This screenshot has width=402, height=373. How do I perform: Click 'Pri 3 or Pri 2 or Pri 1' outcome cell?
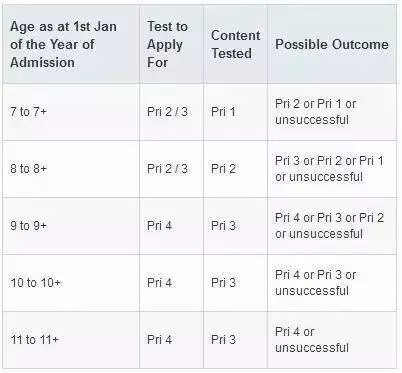(329, 169)
